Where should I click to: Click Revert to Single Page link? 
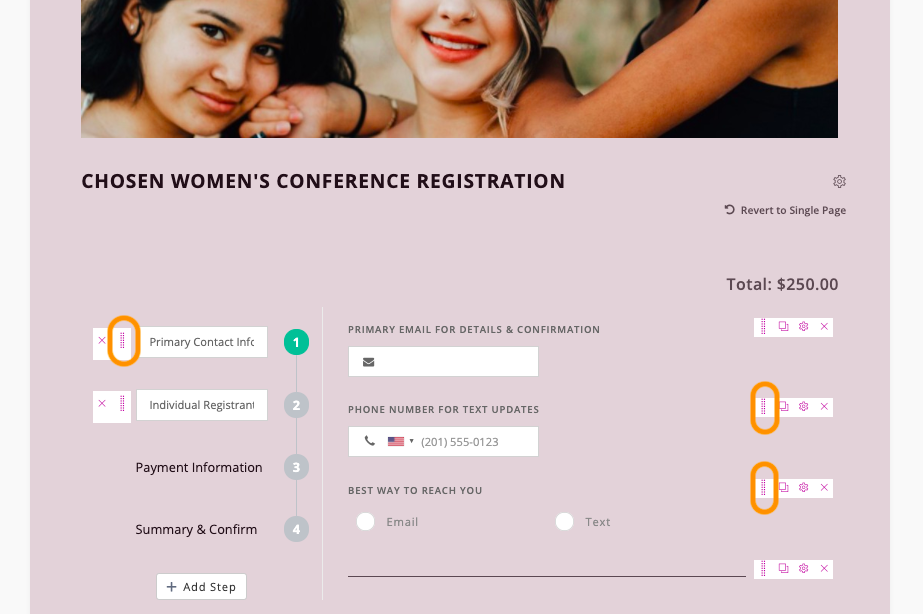[786, 210]
